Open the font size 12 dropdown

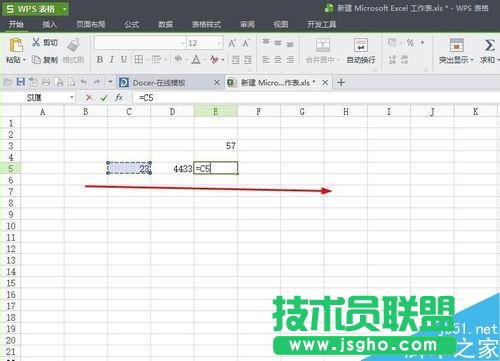click(219, 43)
